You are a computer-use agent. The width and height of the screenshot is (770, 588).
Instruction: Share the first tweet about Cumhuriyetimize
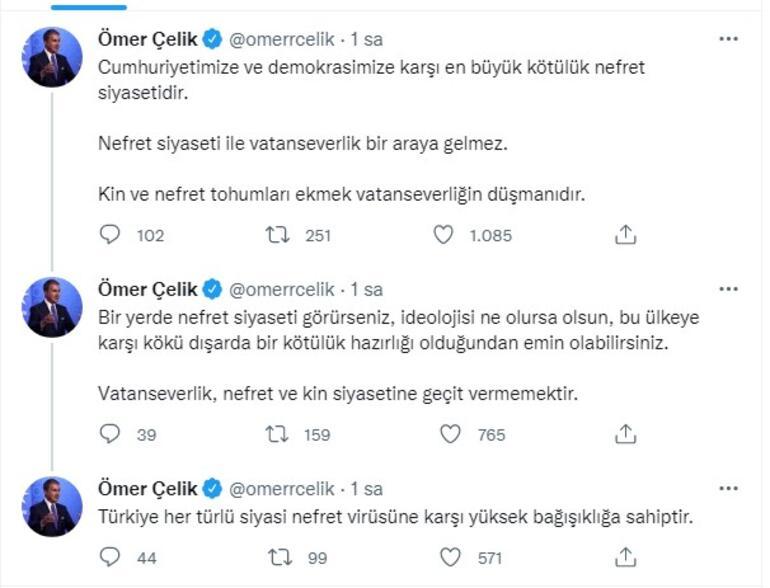(x=625, y=235)
